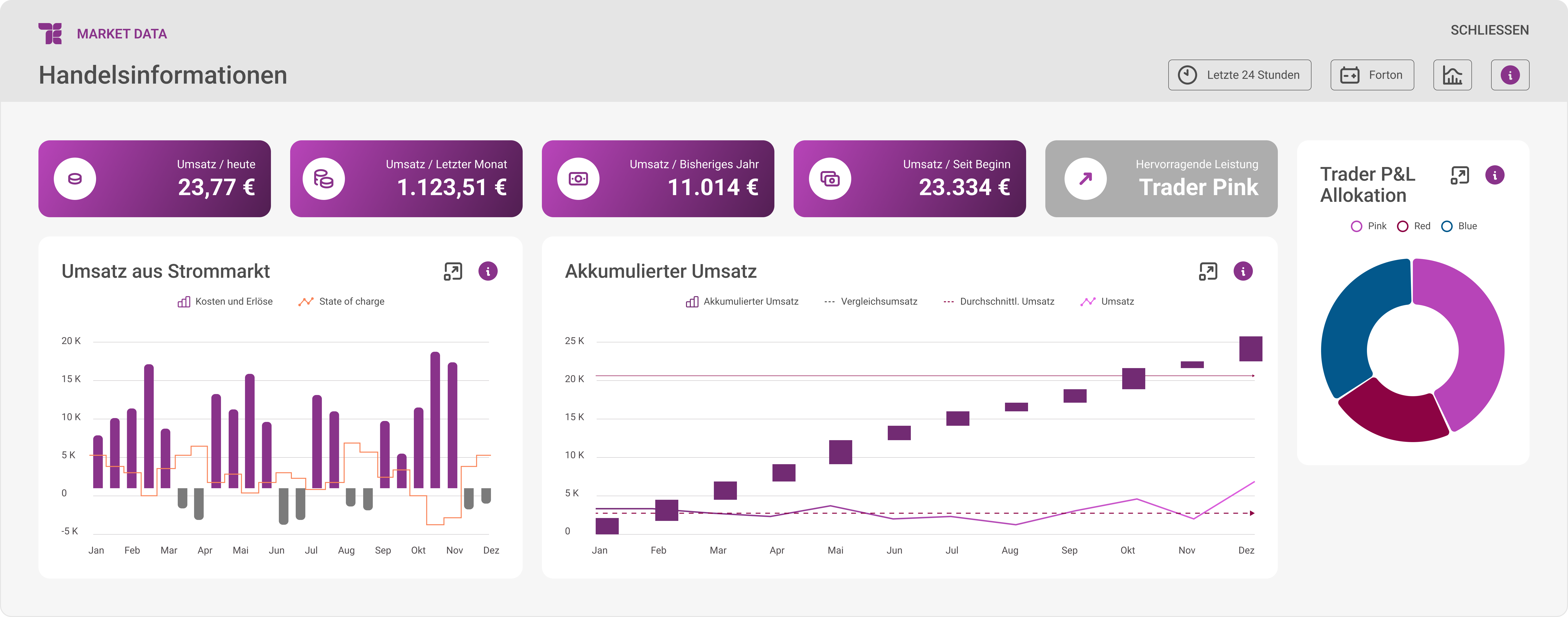Show info for Umsatz aus Strommarkt
This screenshot has height=617, width=1568.
click(488, 271)
